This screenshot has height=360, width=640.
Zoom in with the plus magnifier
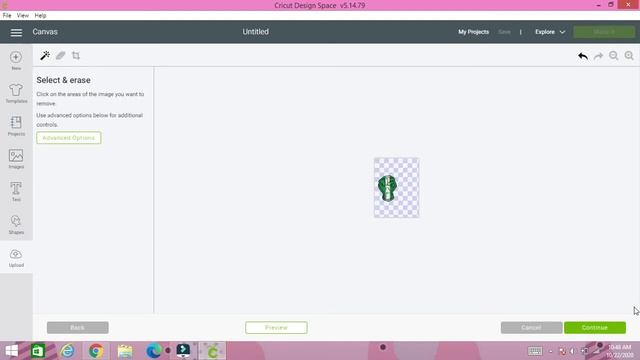tap(629, 56)
